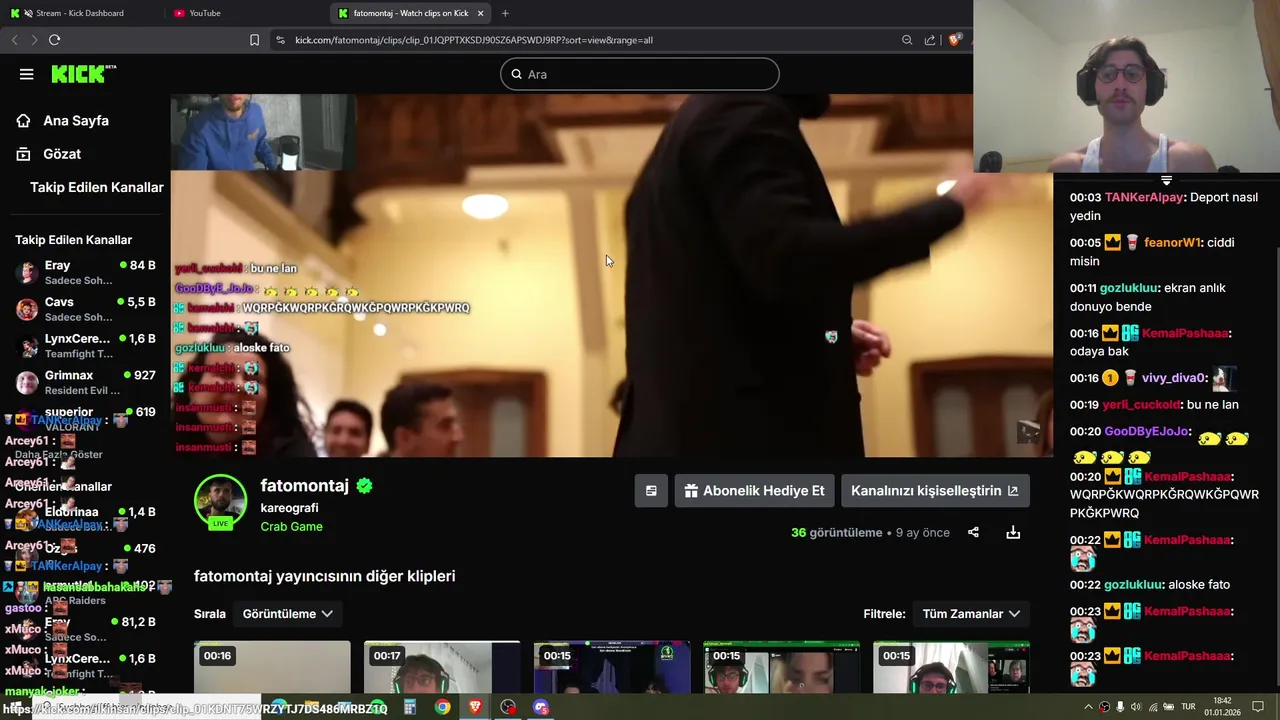
Task: Click the browser share icon in address bar
Action: [x=930, y=40]
